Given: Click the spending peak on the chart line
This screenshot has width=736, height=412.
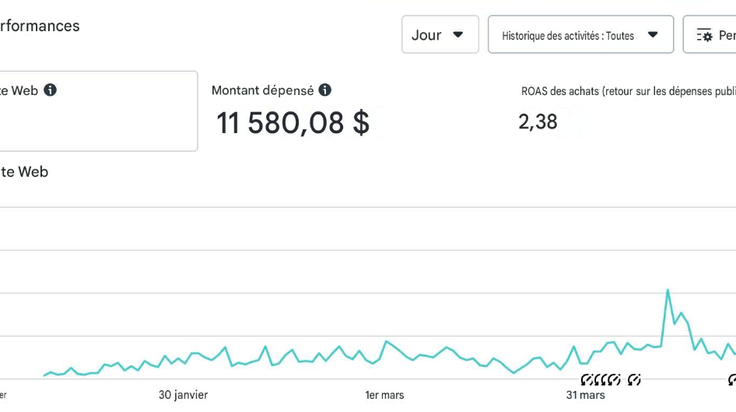Looking at the screenshot, I should click(667, 290).
